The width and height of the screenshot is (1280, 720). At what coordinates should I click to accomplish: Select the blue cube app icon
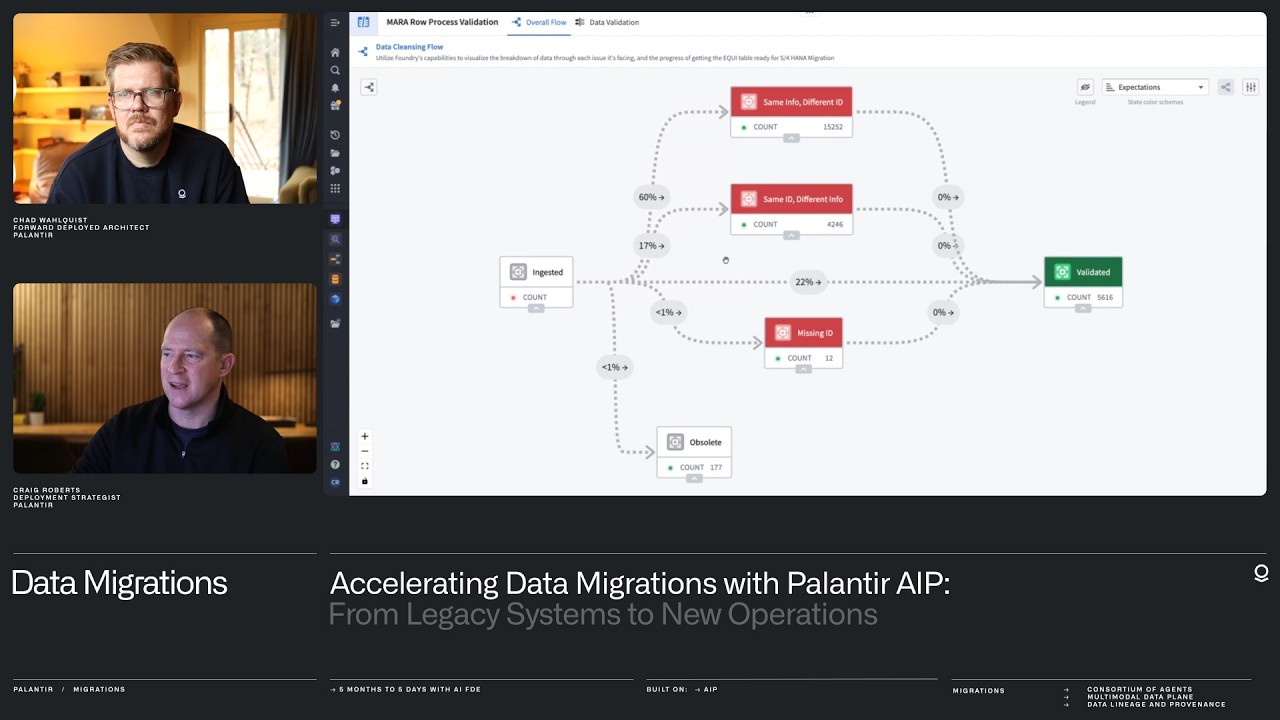335,299
